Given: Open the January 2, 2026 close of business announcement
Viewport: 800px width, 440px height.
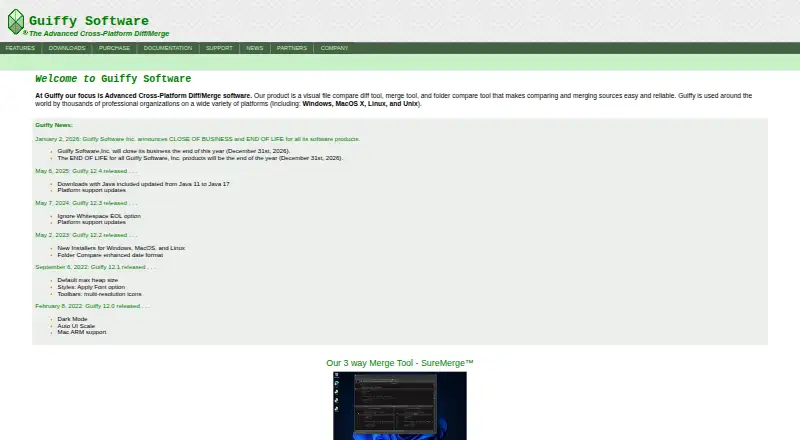Looking at the screenshot, I should tap(197, 139).
